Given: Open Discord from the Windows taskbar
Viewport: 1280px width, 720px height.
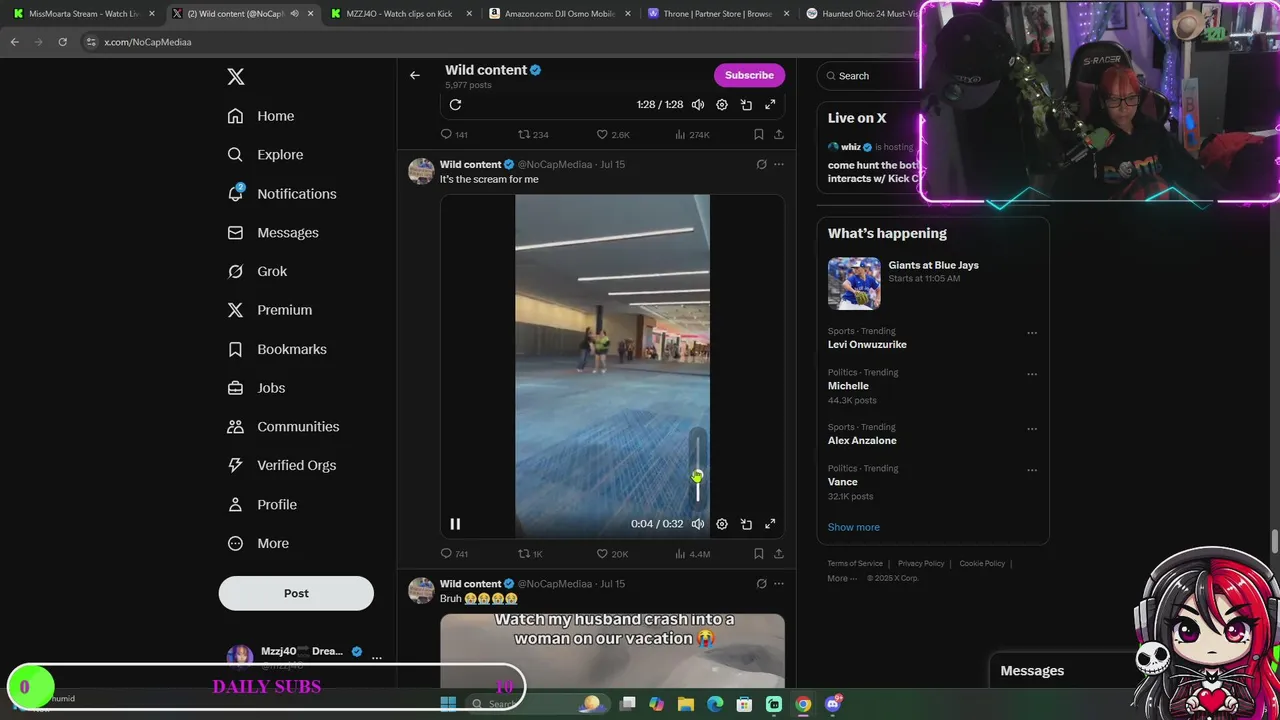Looking at the screenshot, I should (833, 704).
